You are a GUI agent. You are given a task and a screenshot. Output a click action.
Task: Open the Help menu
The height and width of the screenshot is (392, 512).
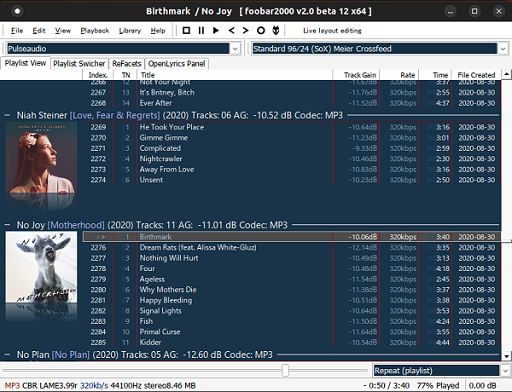(x=158, y=31)
